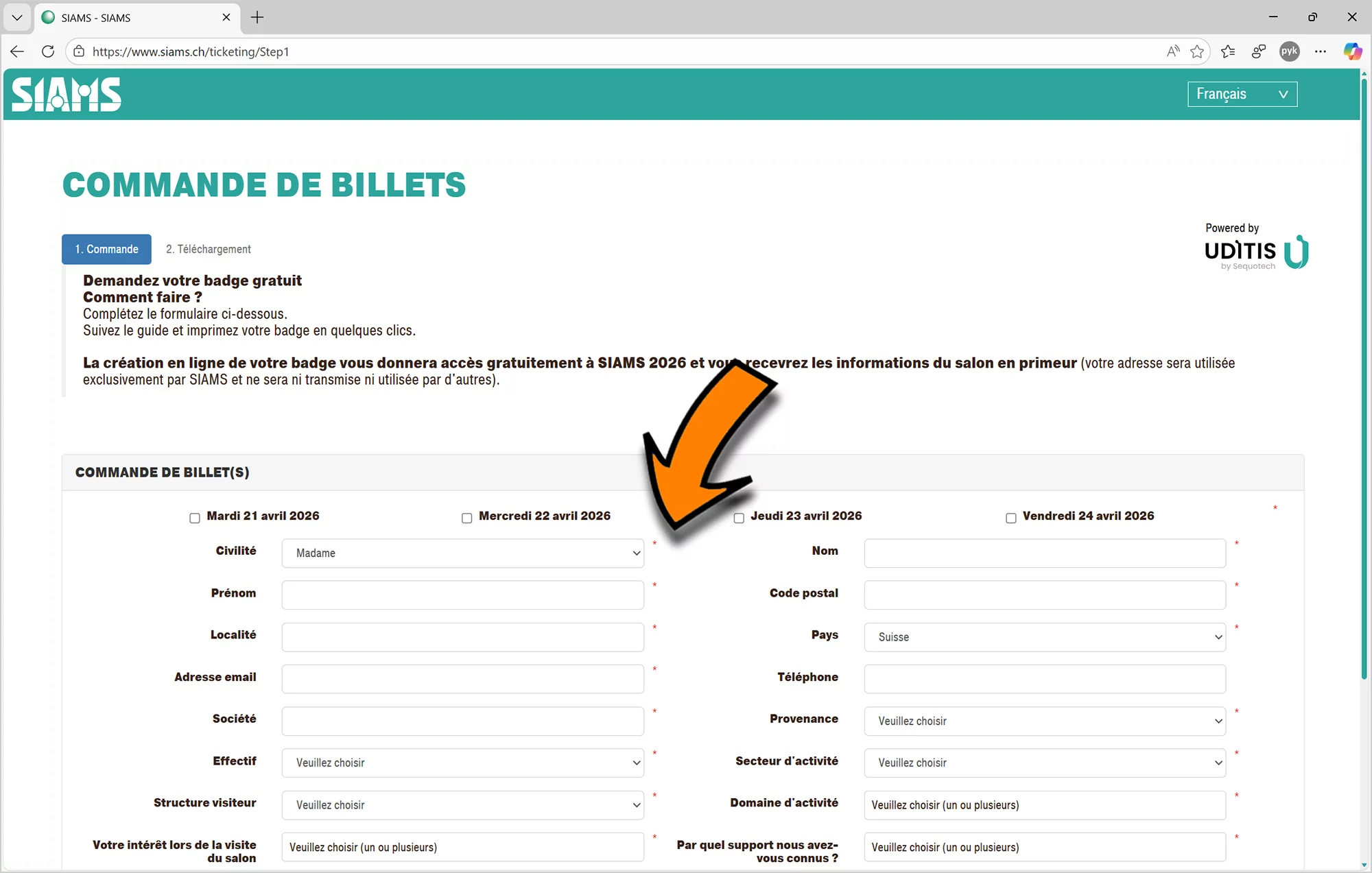The height and width of the screenshot is (873, 1372).
Task: Open a new browser tab
Action: 257,18
